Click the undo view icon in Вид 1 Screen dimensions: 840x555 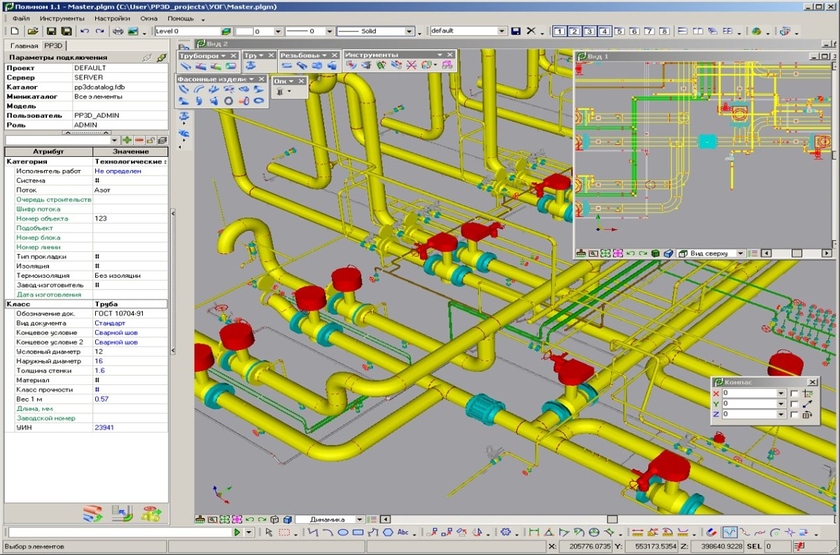(629, 254)
